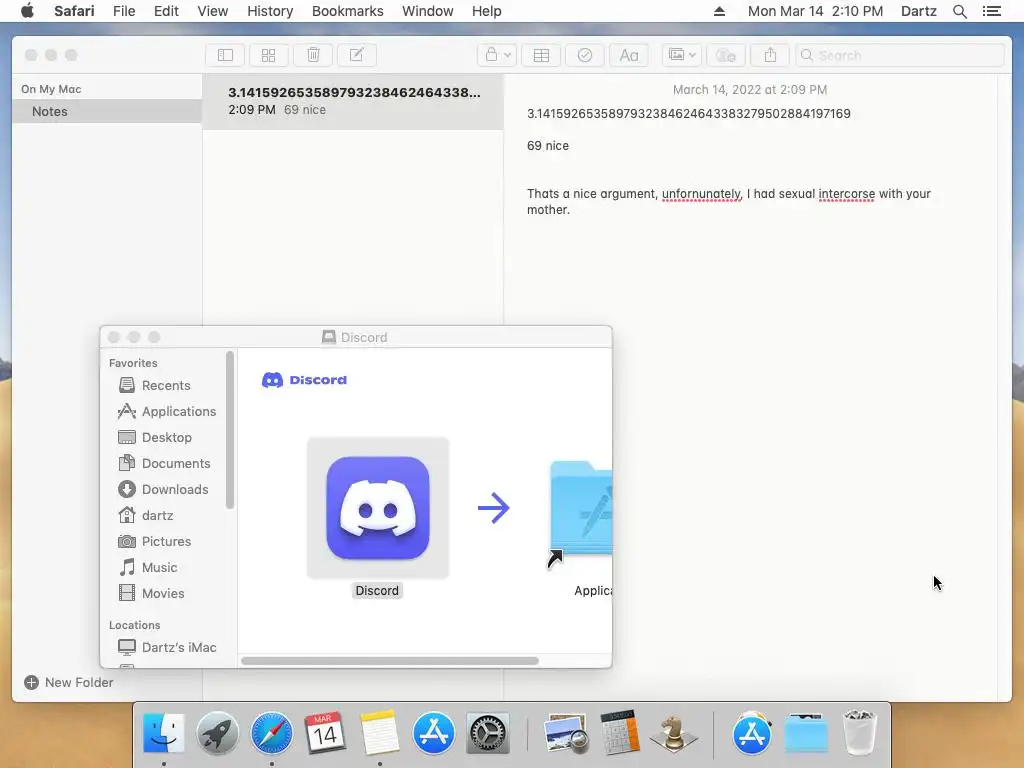Open Spotlight search in menu bar
This screenshot has width=1024, height=768.
tap(959, 11)
